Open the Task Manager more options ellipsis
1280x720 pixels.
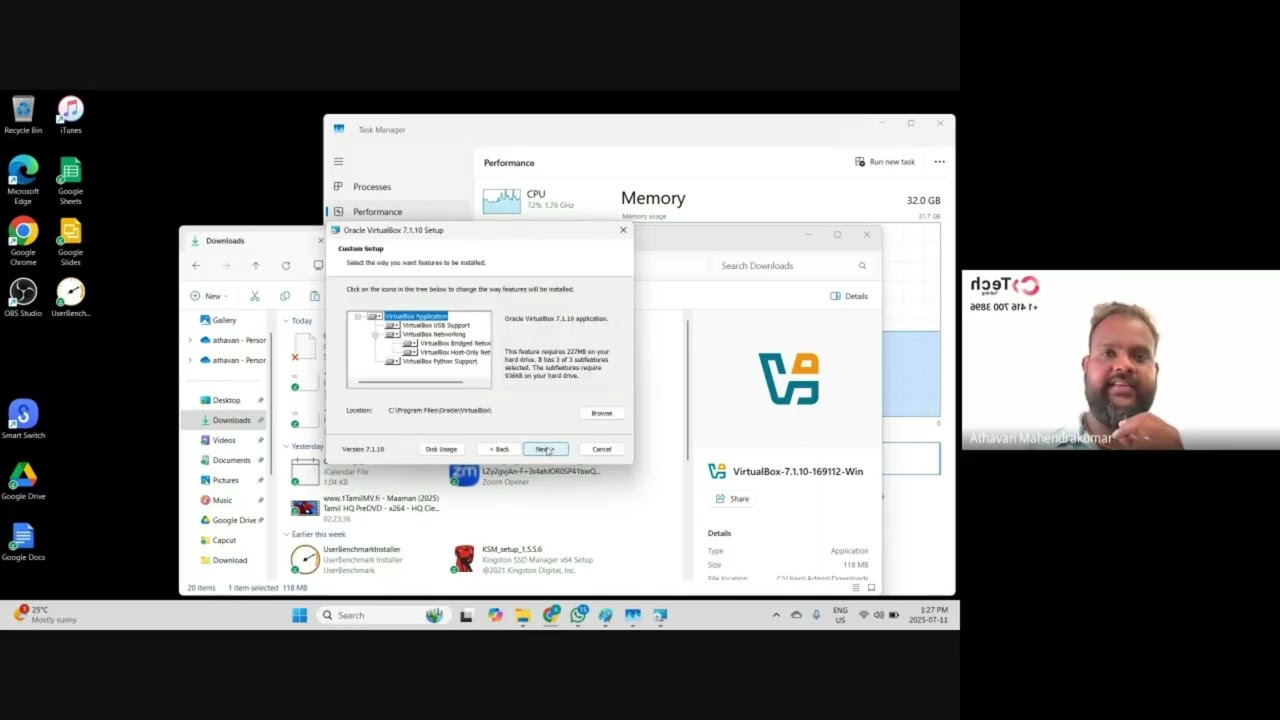tap(939, 161)
